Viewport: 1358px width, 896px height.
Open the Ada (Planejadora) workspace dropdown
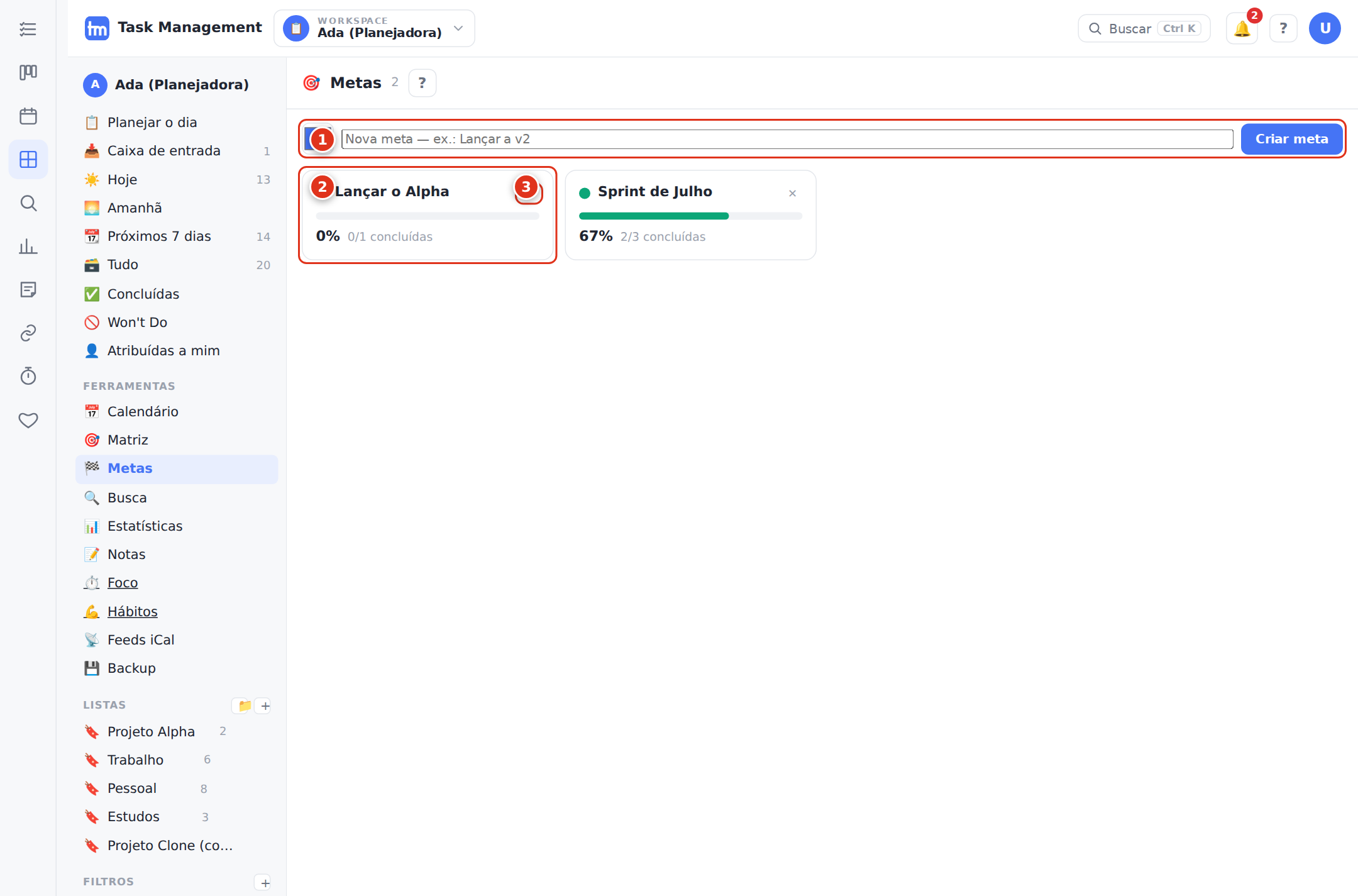[x=374, y=28]
